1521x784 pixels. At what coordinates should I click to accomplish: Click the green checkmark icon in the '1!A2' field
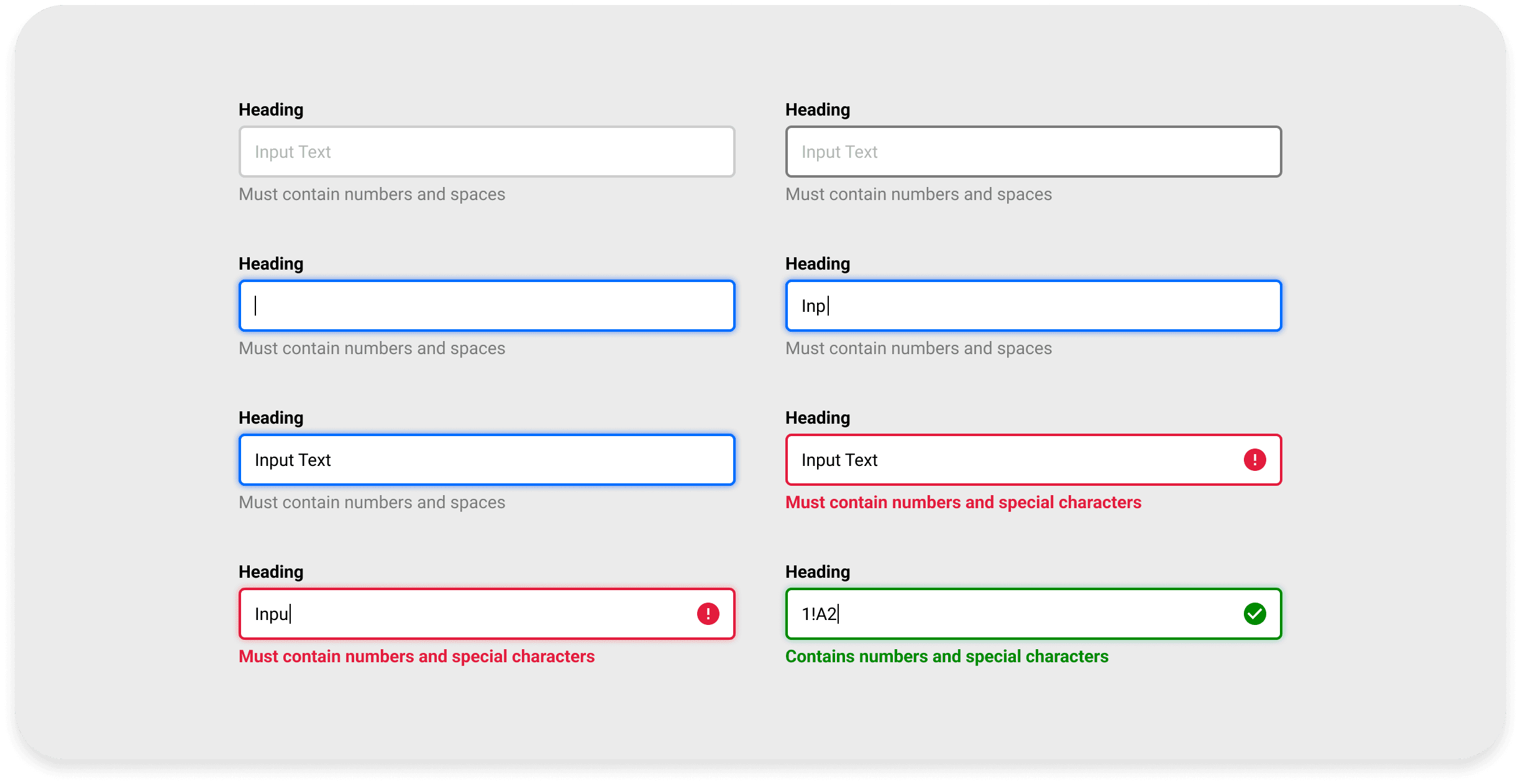click(x=1254, y=614)
